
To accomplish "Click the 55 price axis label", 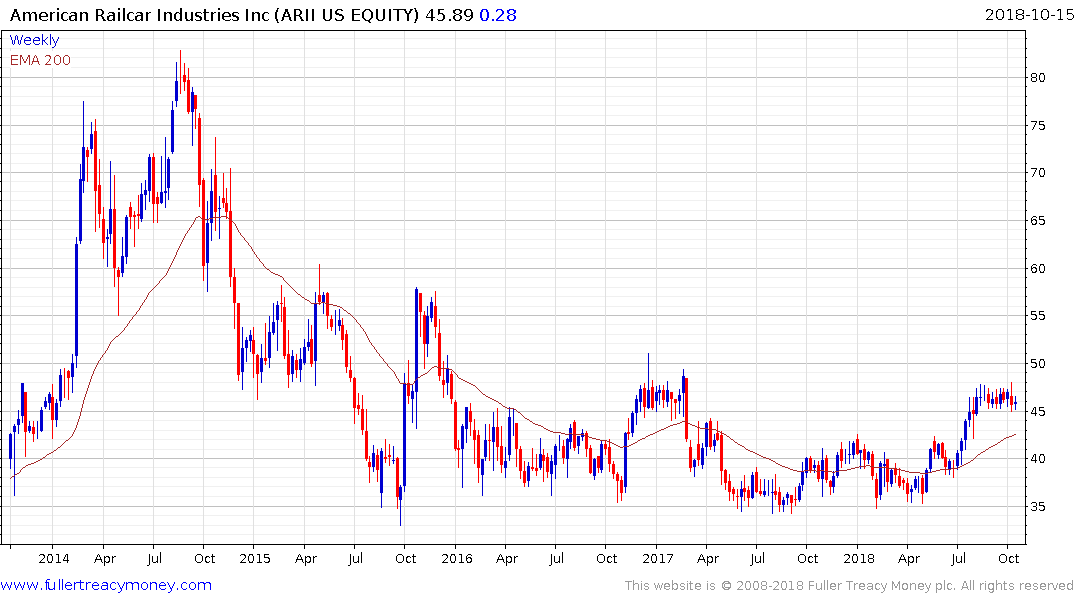I will [1038, 316].
